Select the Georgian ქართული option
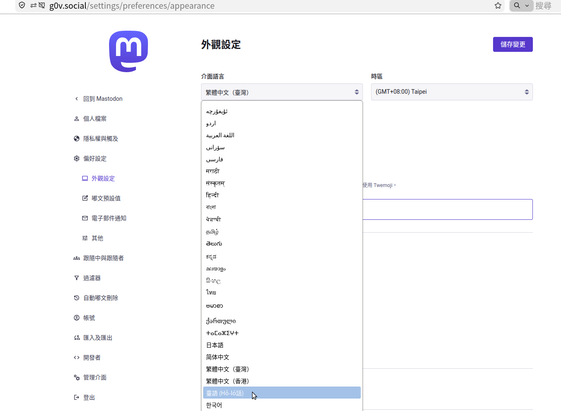 [282, 321]
